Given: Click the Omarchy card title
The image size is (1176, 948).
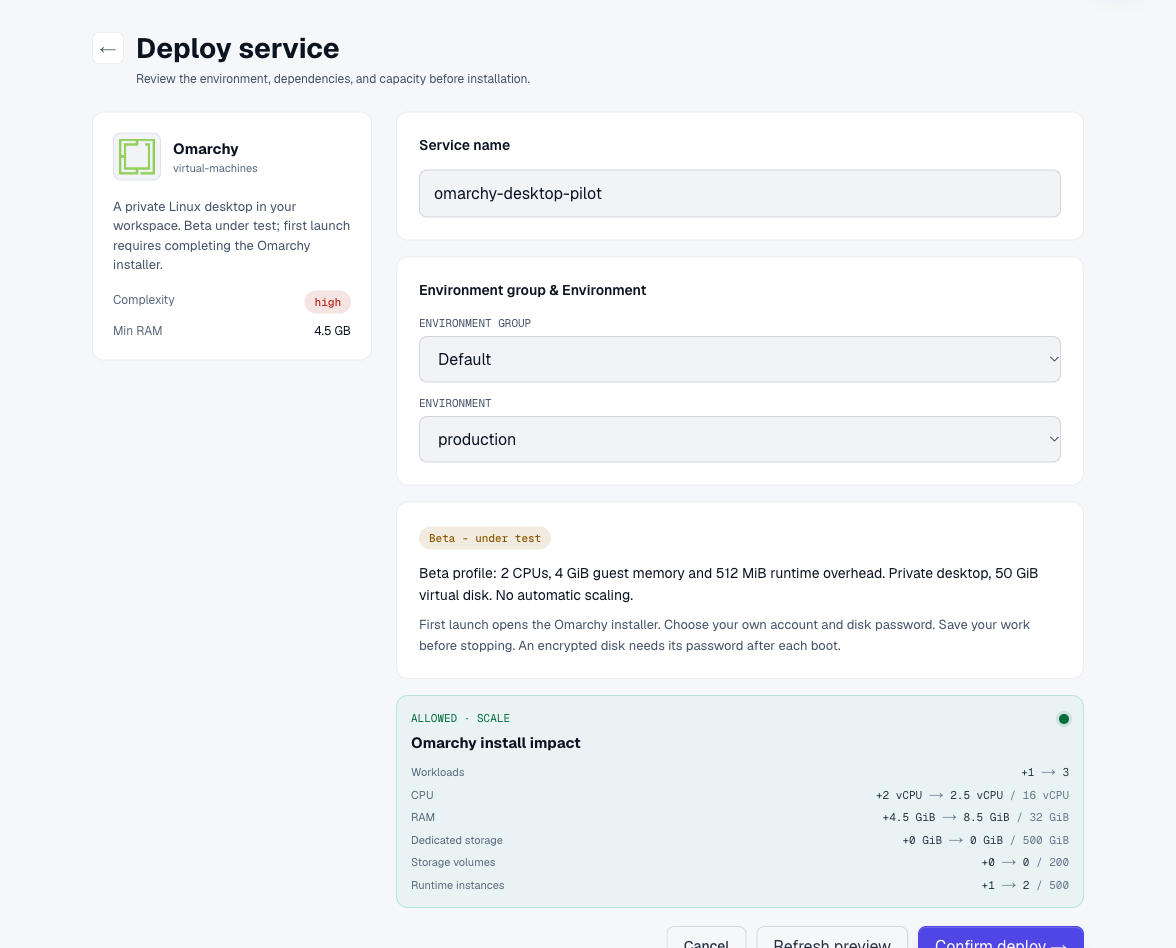Looking at the screenshot, I should click(206, 149).
